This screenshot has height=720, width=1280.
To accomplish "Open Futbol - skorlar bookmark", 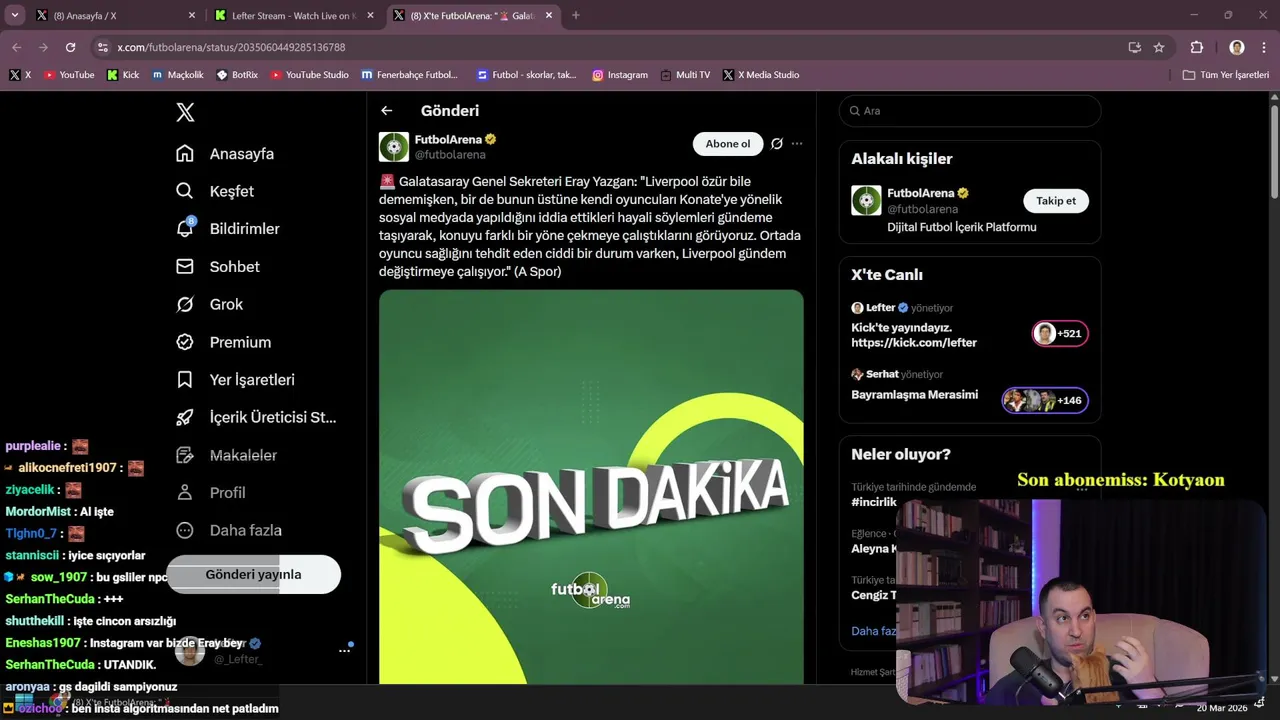I will pos(527,75).
